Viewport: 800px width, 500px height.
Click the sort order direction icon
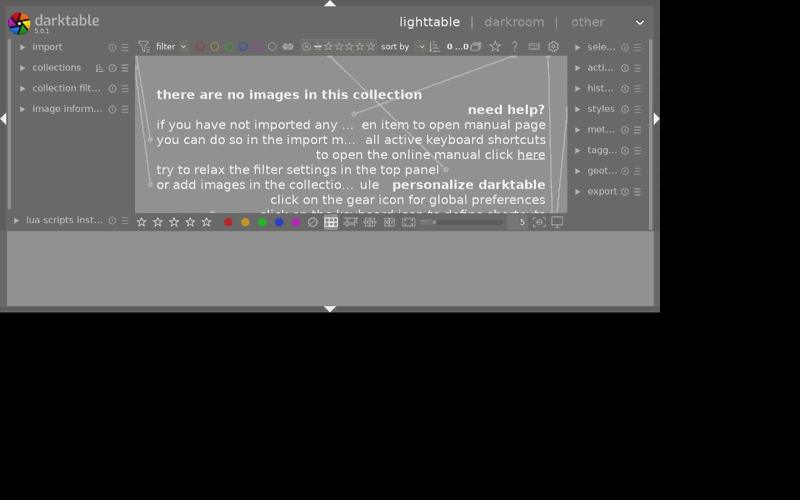tap(435, 47)
